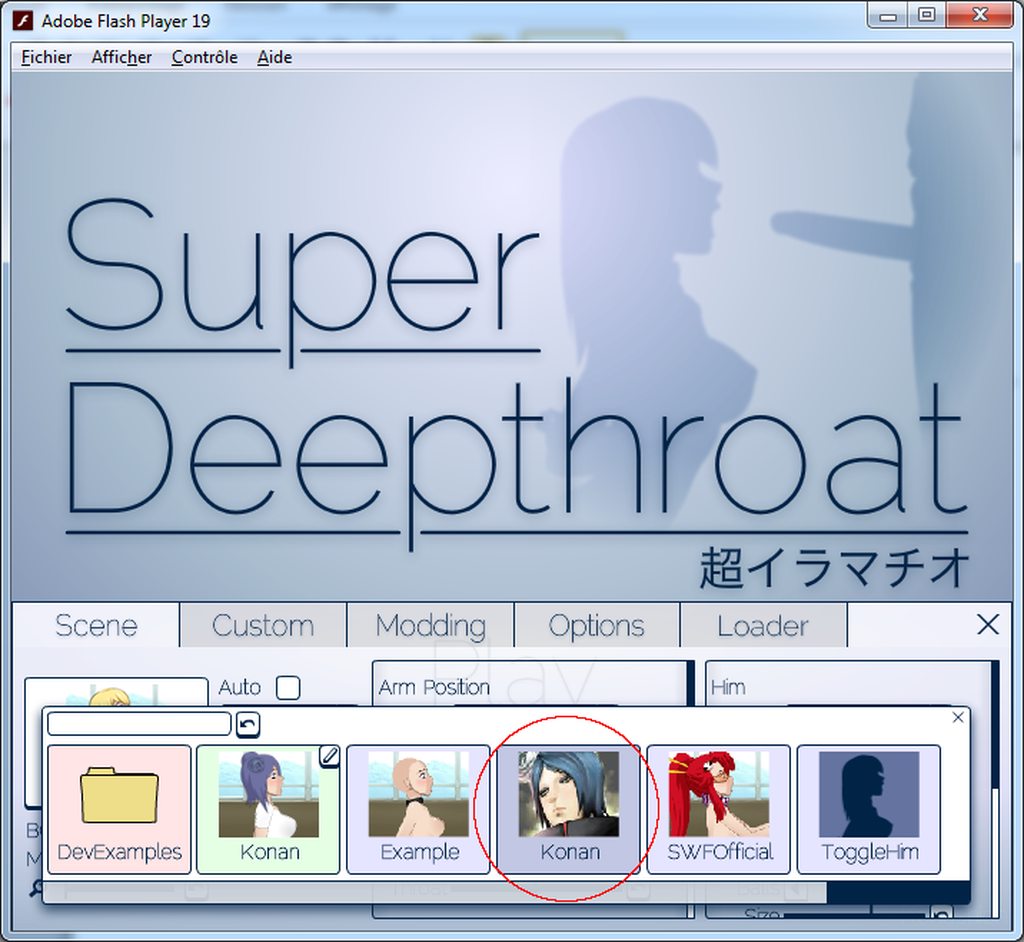Open the DevExamples folder
Screen dimensions: 1024x942
(x=118, y=808)
